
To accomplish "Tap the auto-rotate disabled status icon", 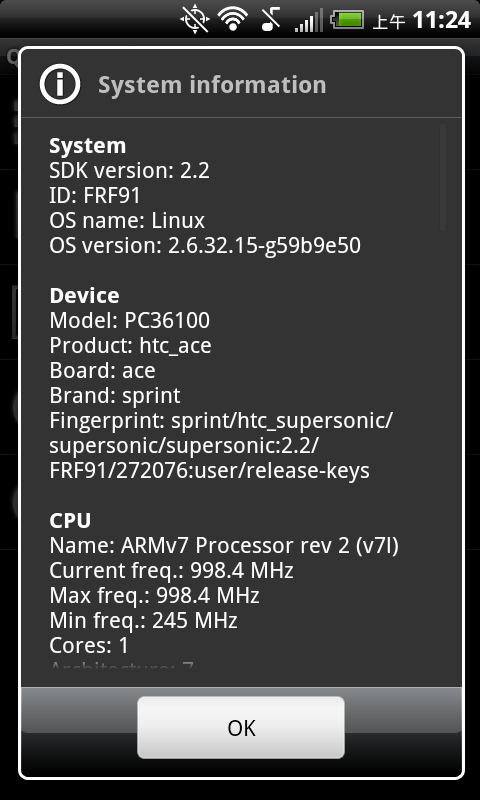I will [x=195, y=20].
